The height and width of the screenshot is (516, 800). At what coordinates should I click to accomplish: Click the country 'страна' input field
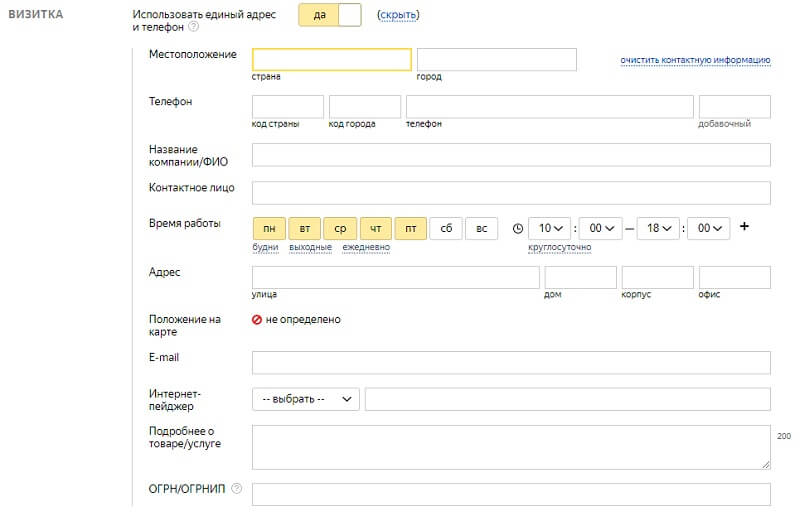pyautogui.click(x=331, y=59)
